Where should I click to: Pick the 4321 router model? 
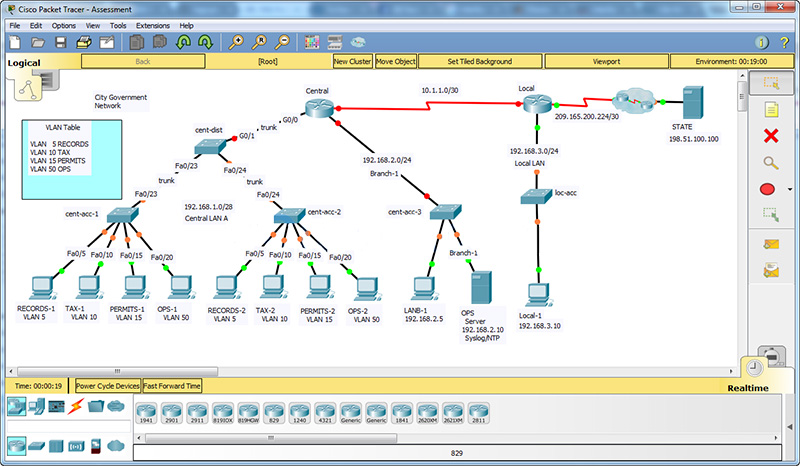tap(325, 412)
